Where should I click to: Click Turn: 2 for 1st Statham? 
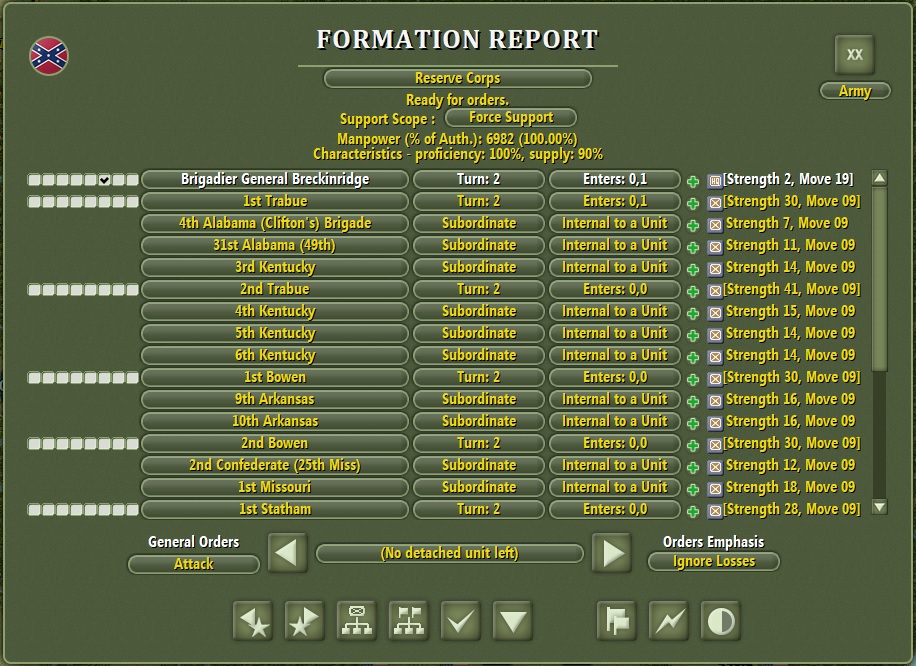pyautogui.click(x=478, y=509)
